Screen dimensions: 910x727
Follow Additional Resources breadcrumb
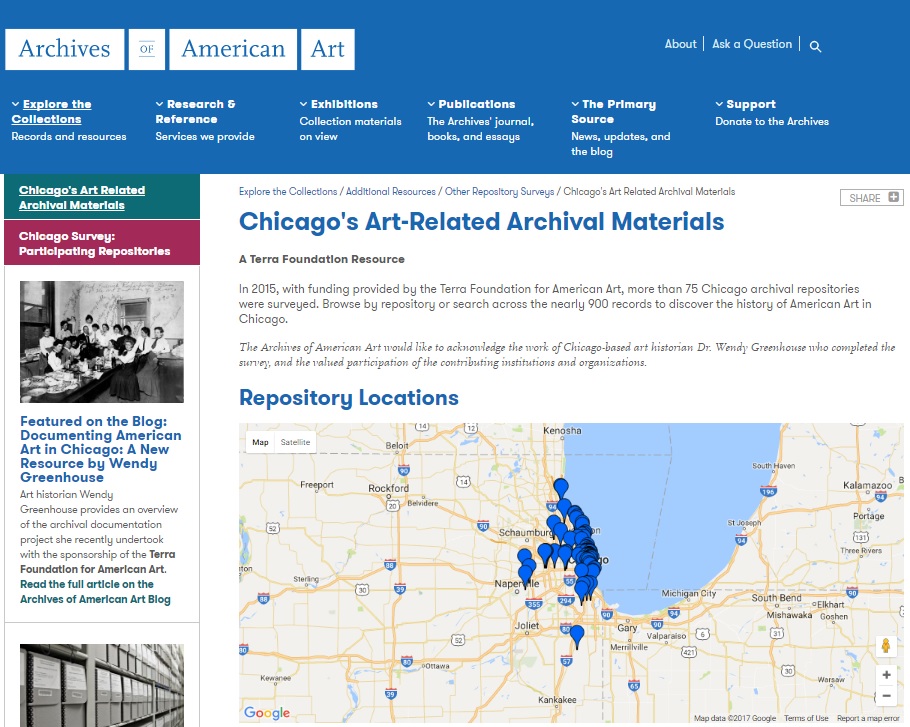391,191
